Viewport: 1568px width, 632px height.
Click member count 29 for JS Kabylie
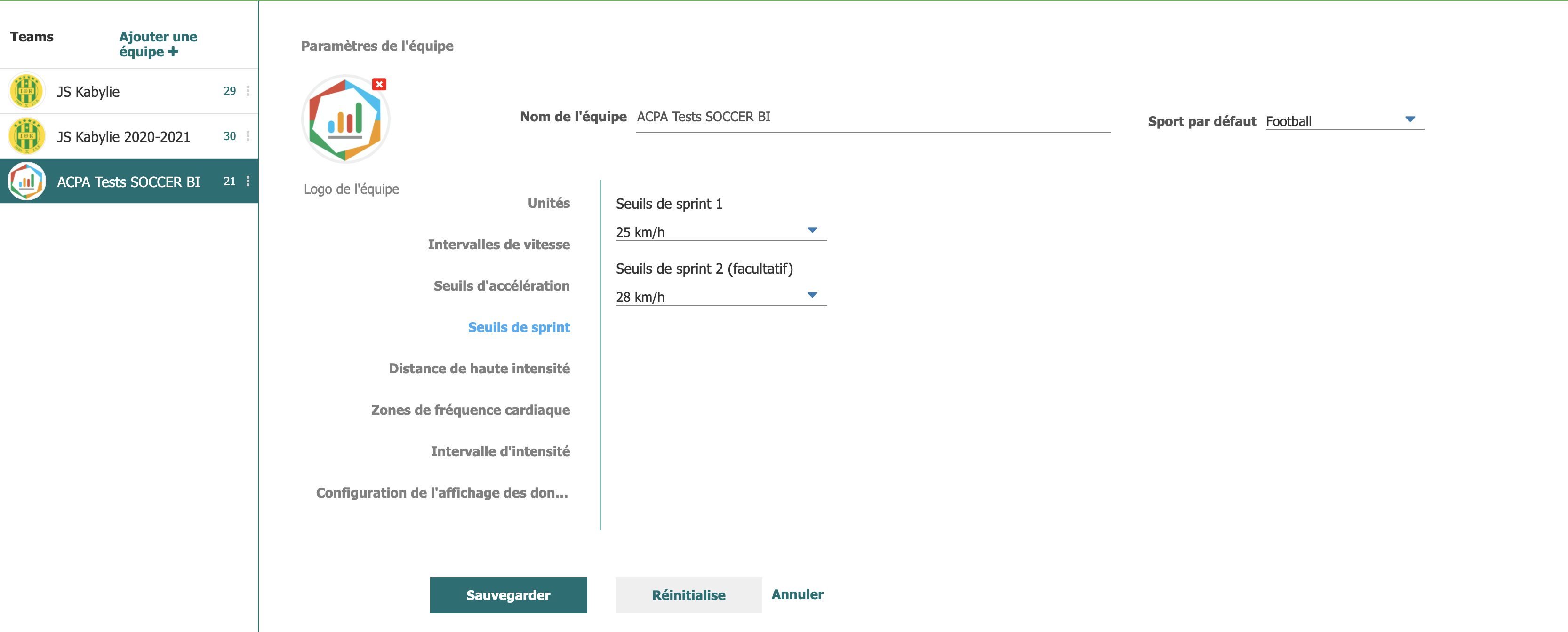tap(230, 91)
